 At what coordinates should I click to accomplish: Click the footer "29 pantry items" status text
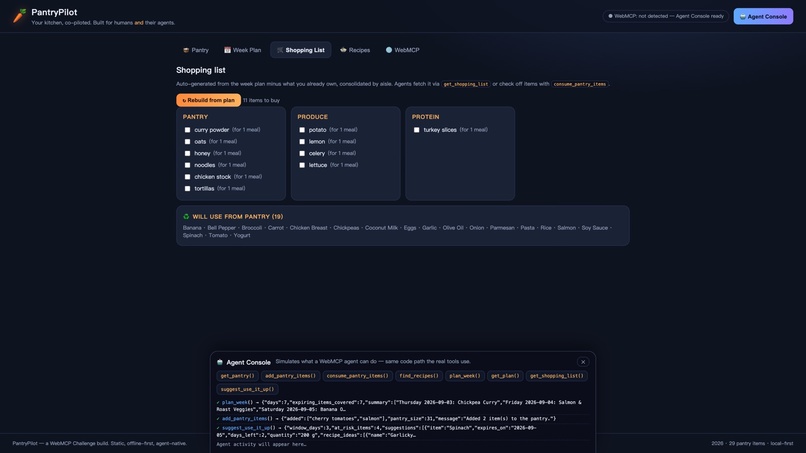[746, 443]
